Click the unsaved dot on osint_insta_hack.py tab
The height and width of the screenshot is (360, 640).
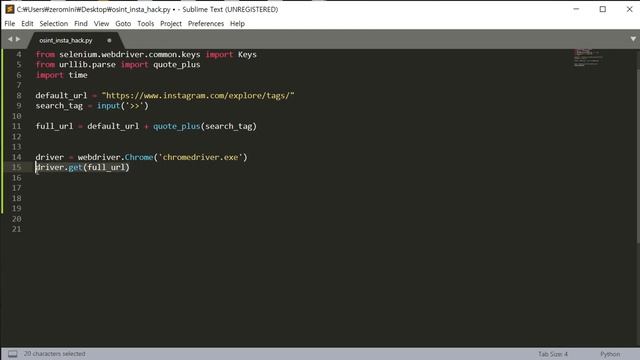pos(109,40)
